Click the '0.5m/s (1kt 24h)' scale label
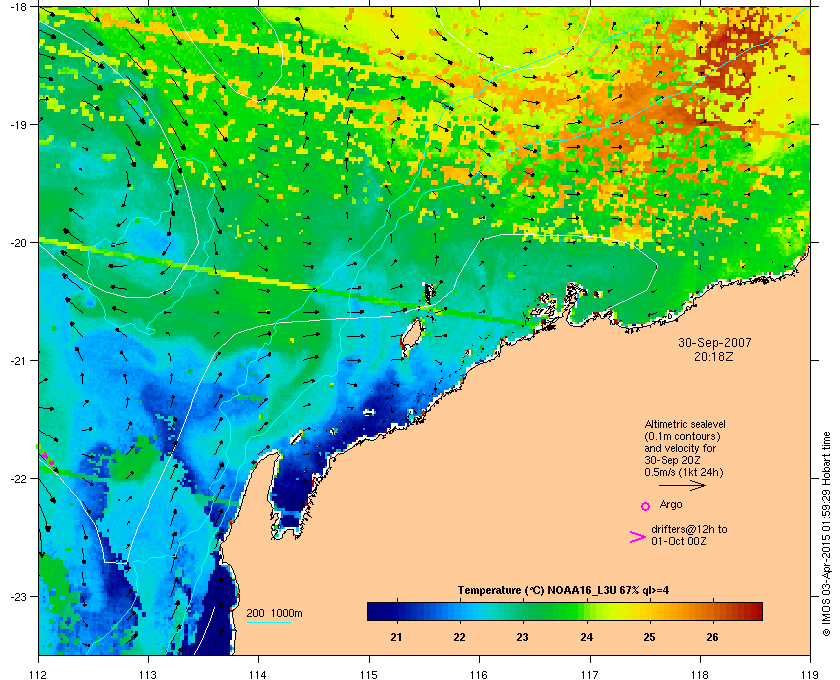The height and width of the screenshot is (680, 840). click(x=684, y=473)
